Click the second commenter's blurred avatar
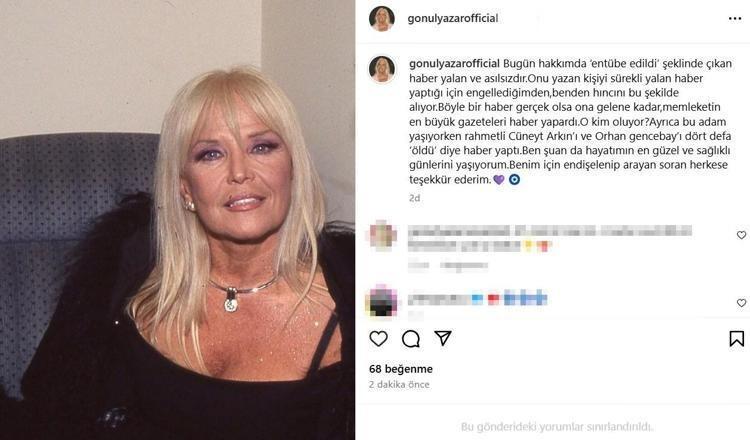The image size is (750, 440). (382, 302)
